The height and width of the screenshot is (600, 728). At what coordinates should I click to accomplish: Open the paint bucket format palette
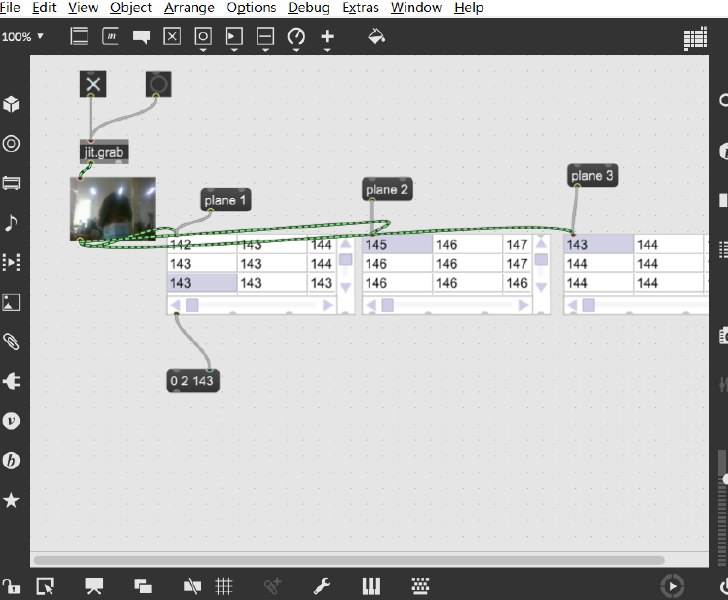pyautogui.click(x=376, y=36)
